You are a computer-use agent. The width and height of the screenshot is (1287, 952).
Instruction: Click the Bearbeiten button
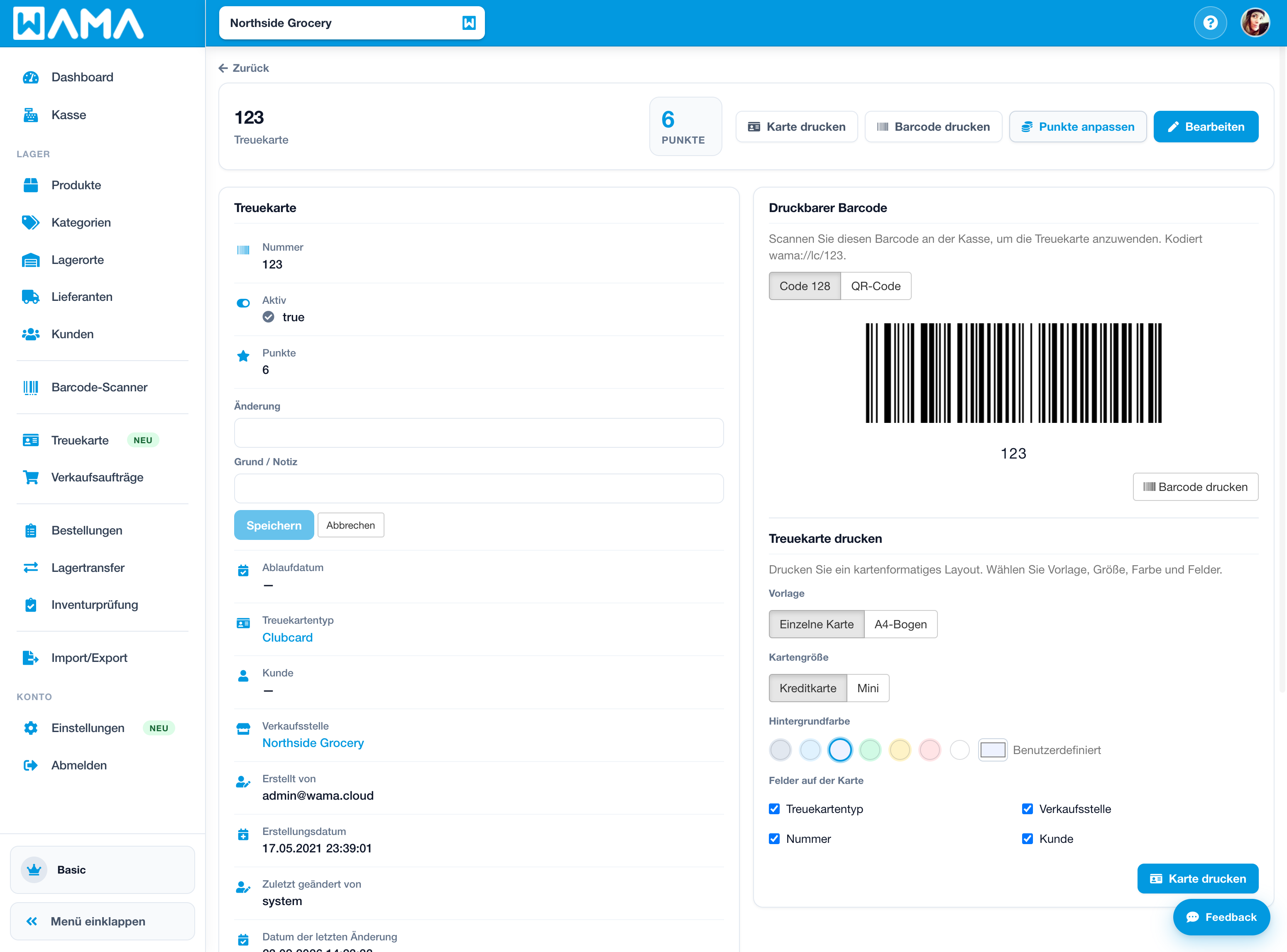(1206, 127)
